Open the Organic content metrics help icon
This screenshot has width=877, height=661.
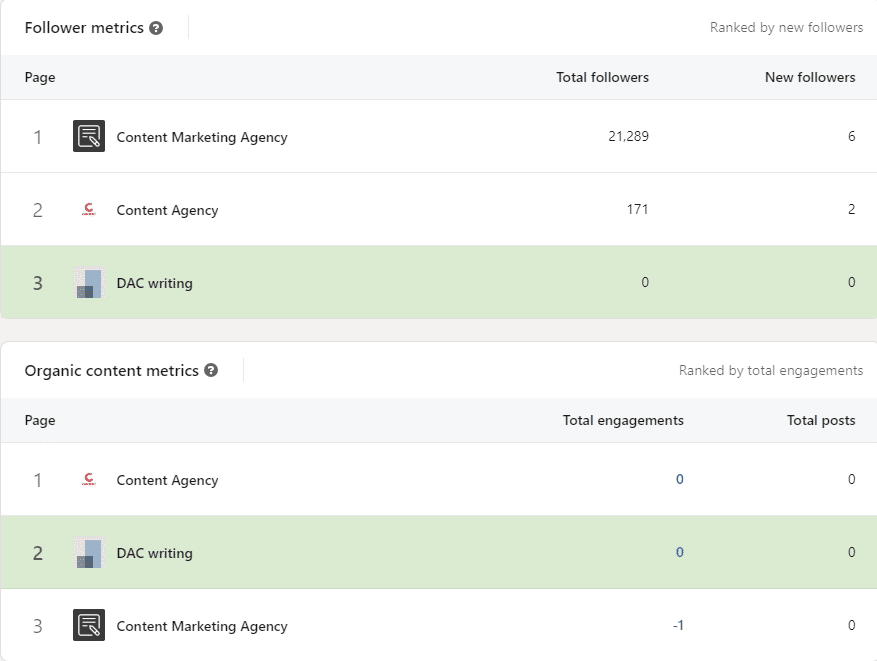pyautogui.click(x=210, y=370)
